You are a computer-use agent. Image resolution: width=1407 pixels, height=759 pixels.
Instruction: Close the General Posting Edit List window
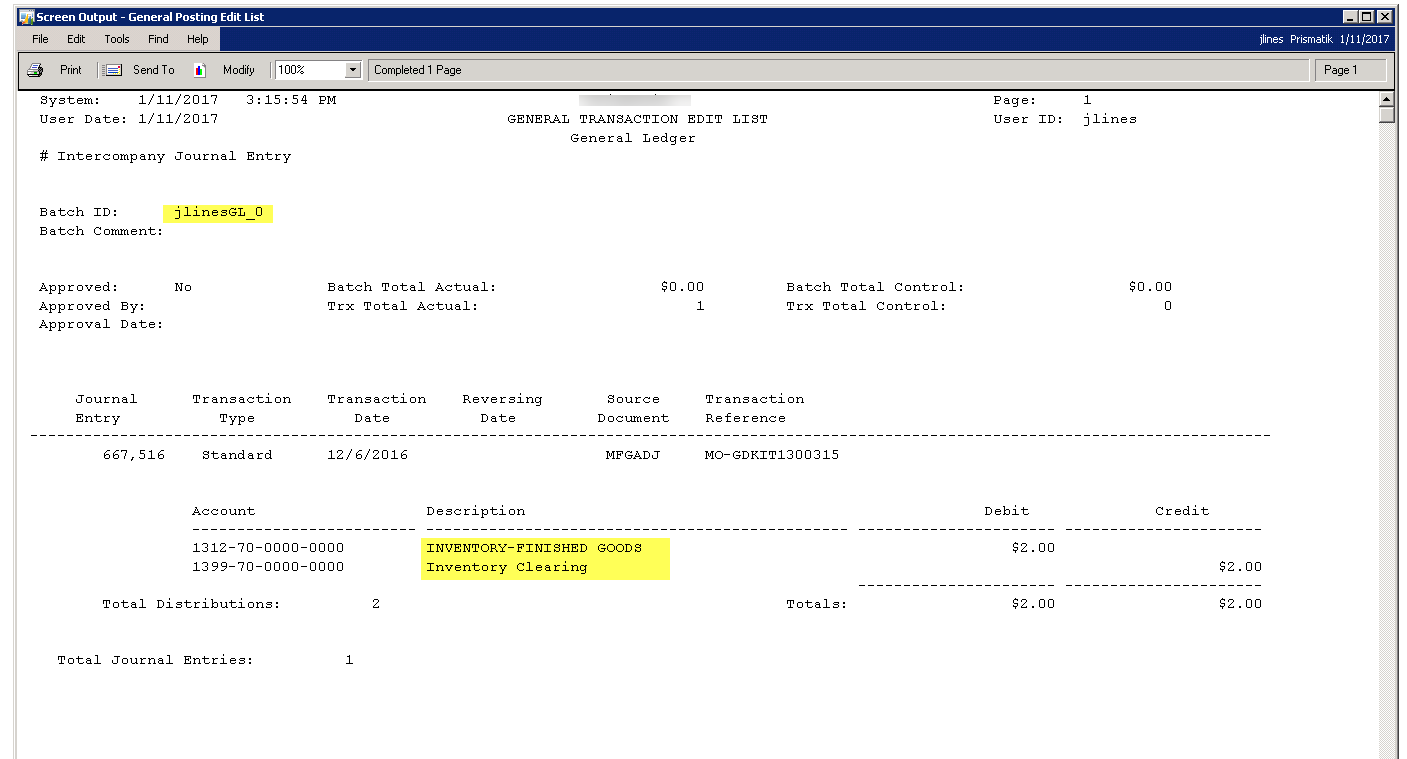[1384, 17]
